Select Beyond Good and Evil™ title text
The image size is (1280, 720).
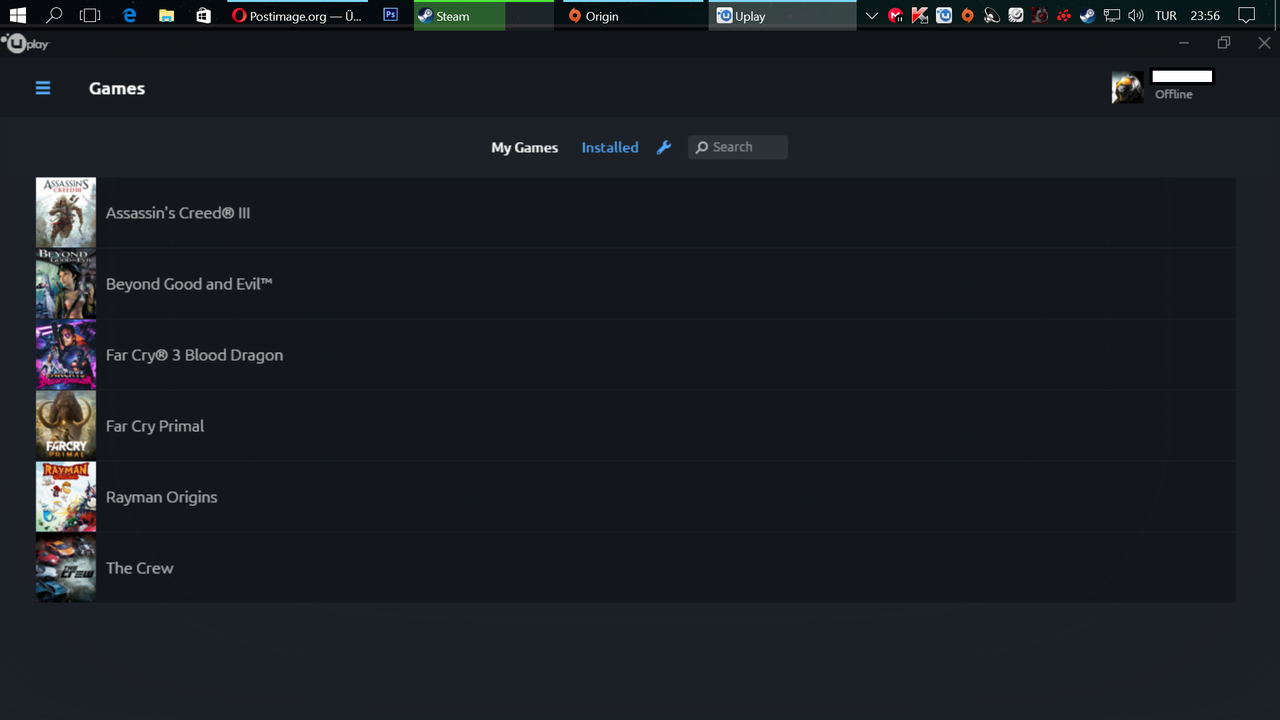coord(189,284)
